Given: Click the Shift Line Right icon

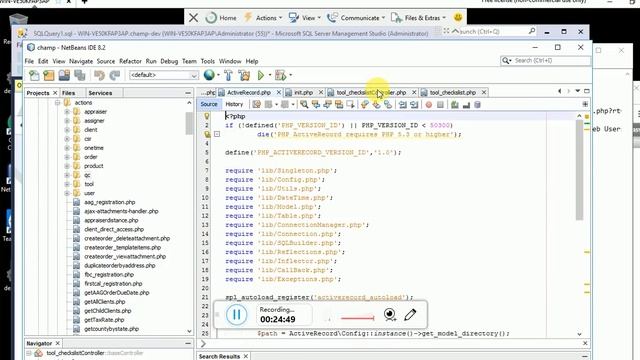Looking at the screenshot, I should tap(414, 104).
